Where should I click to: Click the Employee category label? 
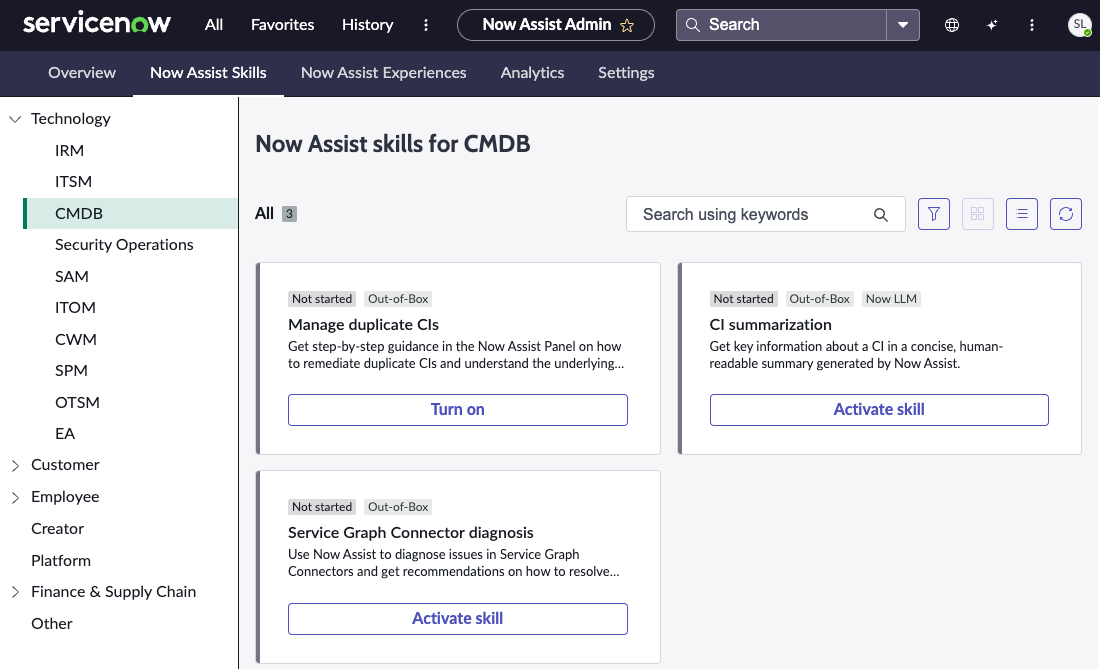click(65, 497)
